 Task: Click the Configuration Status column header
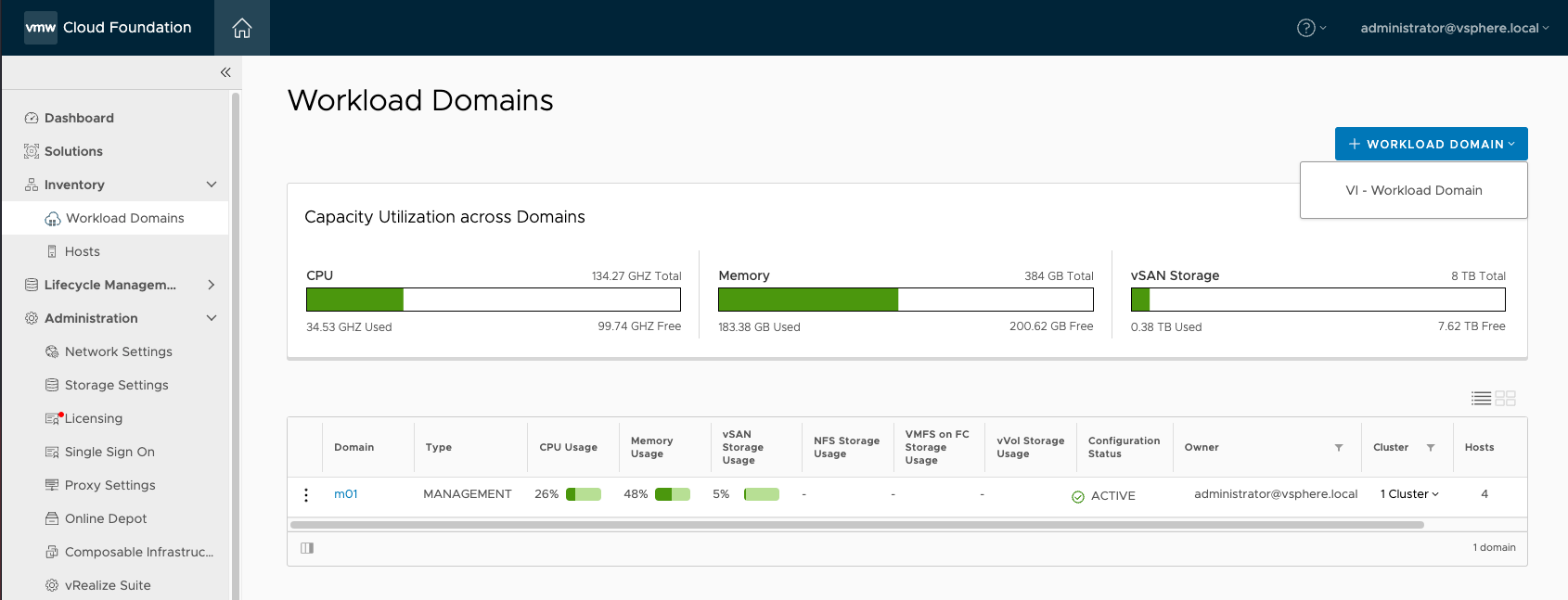click(1125, 448)
